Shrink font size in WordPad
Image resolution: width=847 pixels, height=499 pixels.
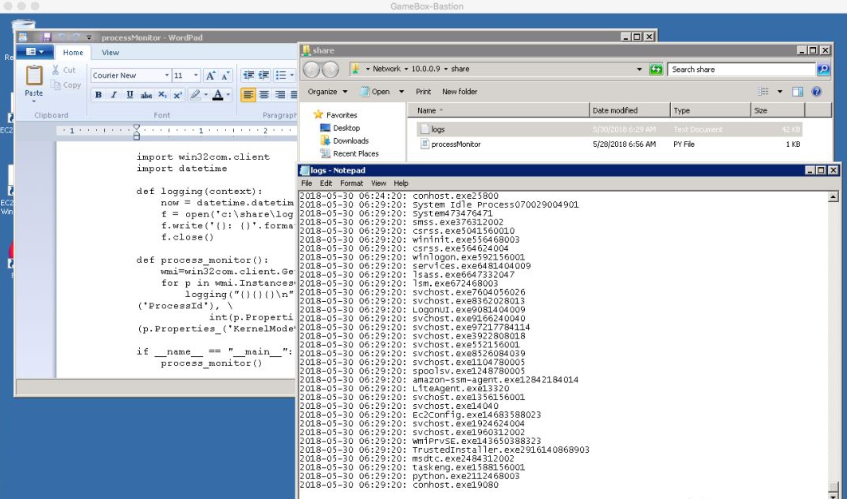click(225, 76)
